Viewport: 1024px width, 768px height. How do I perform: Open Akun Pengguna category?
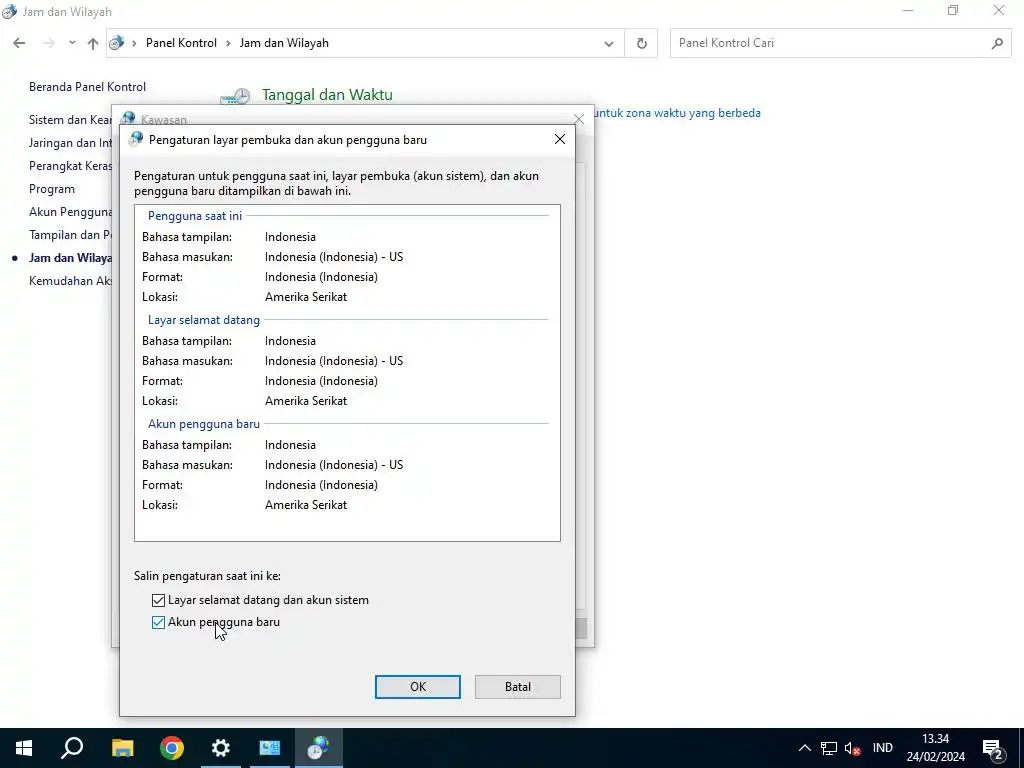pos(71,212)
